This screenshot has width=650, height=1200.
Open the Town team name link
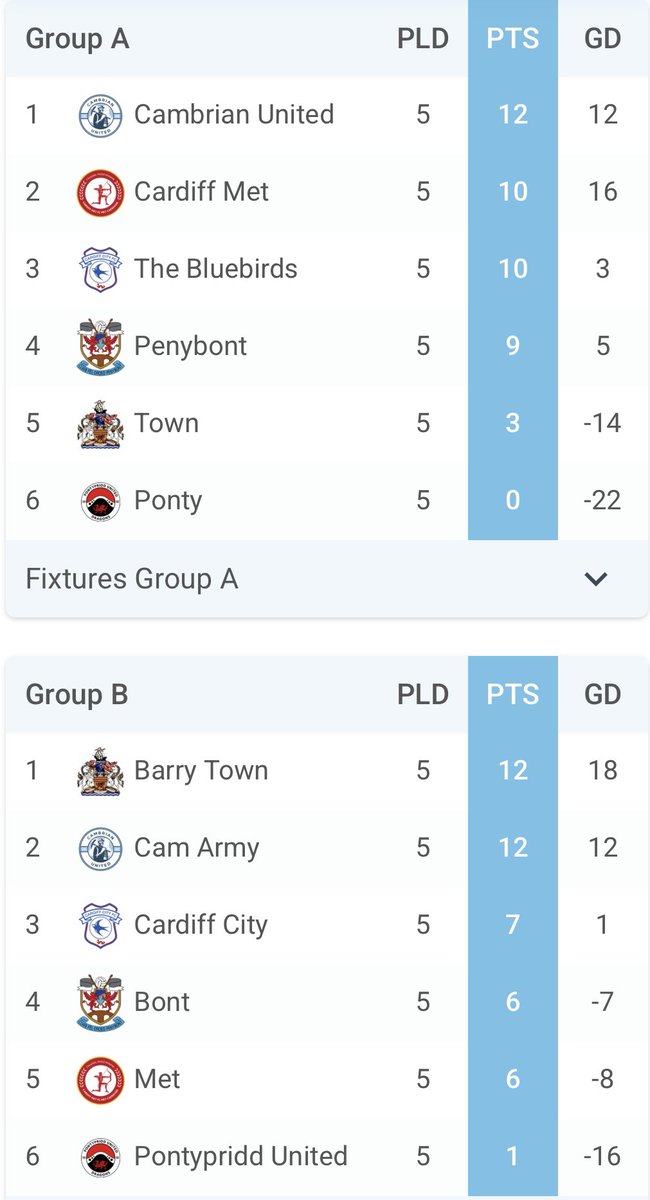(166, 423)
